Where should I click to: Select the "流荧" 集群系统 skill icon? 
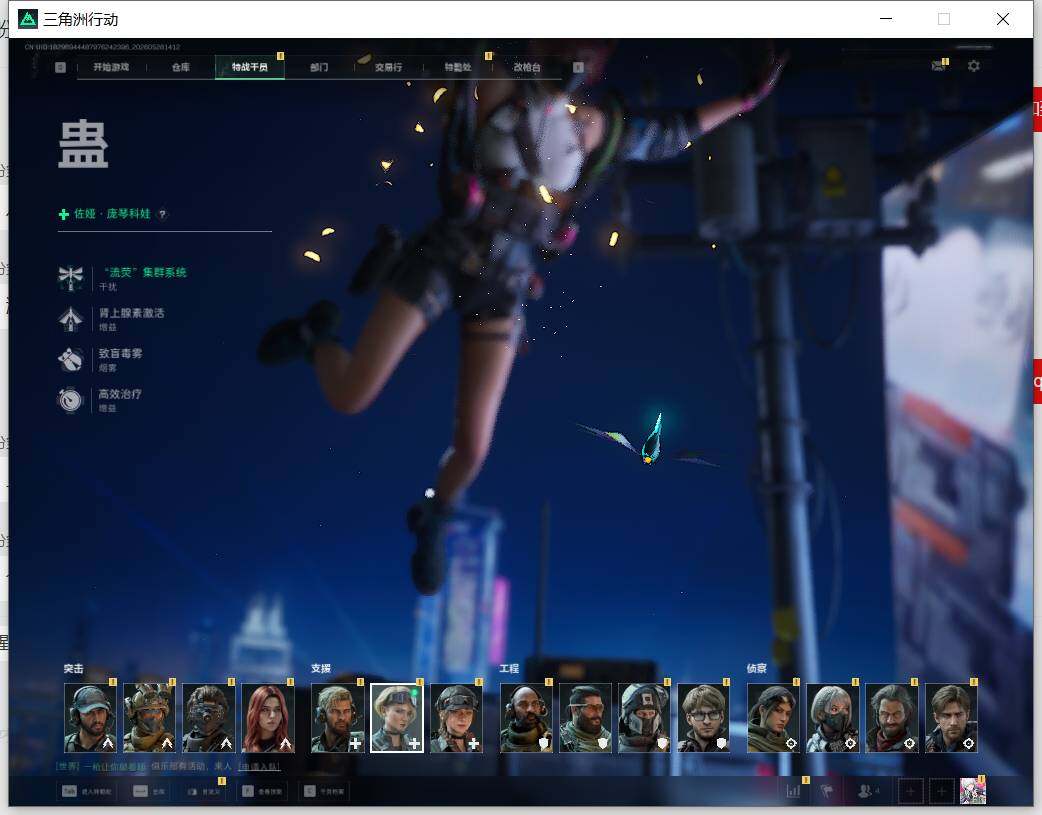(70, 278)
